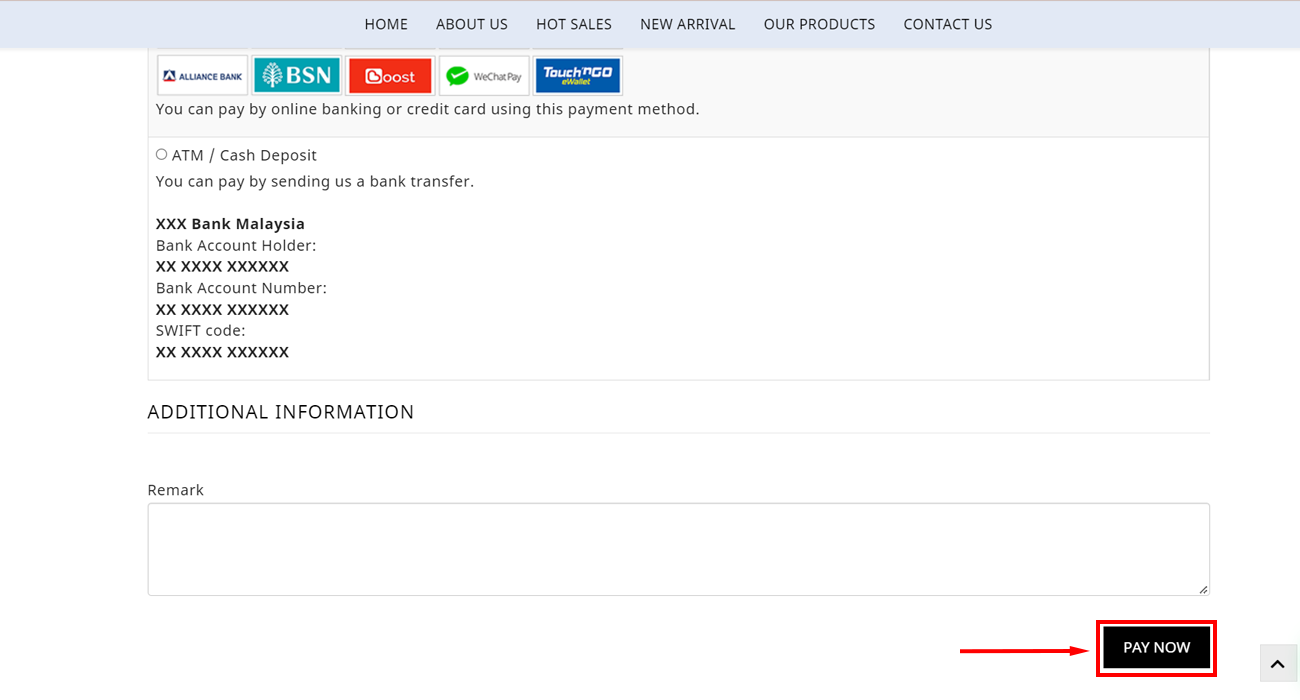
Task: Pick the Boost e-wallet icon
Action: tap(390, 76)
